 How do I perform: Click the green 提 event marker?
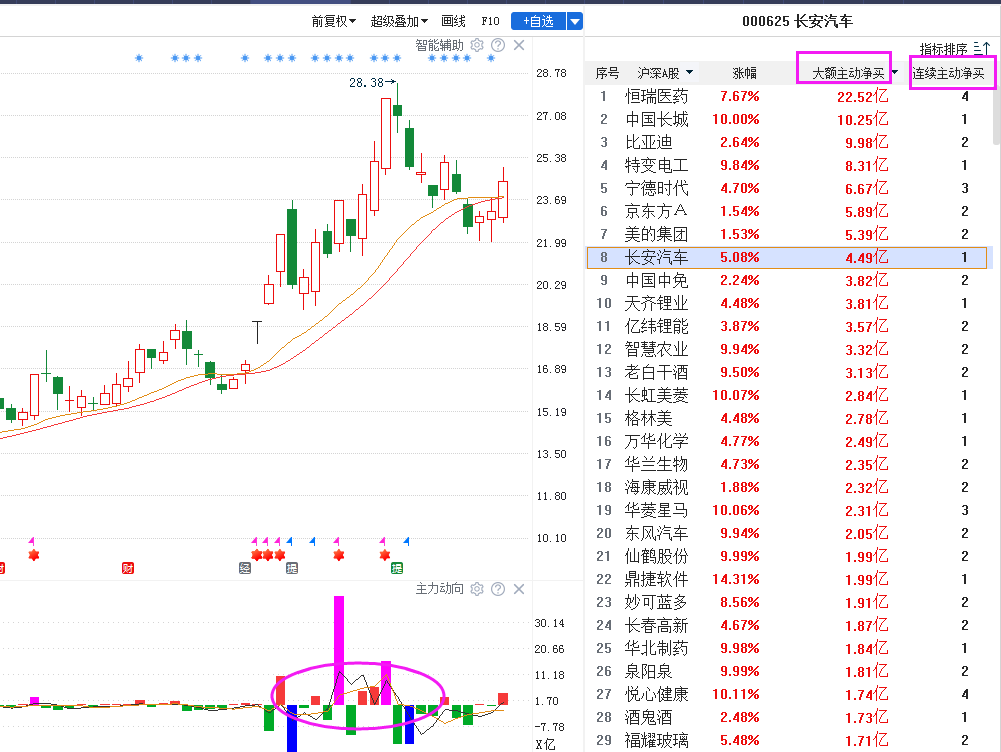click(x=397, y=568)
